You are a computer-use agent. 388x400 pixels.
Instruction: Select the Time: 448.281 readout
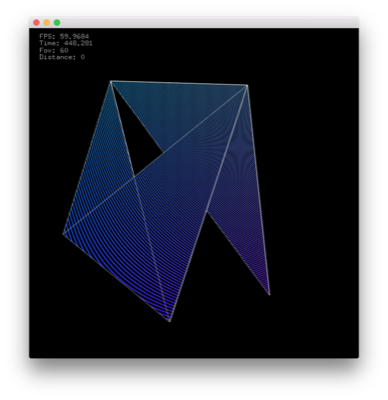pos(66,43)
